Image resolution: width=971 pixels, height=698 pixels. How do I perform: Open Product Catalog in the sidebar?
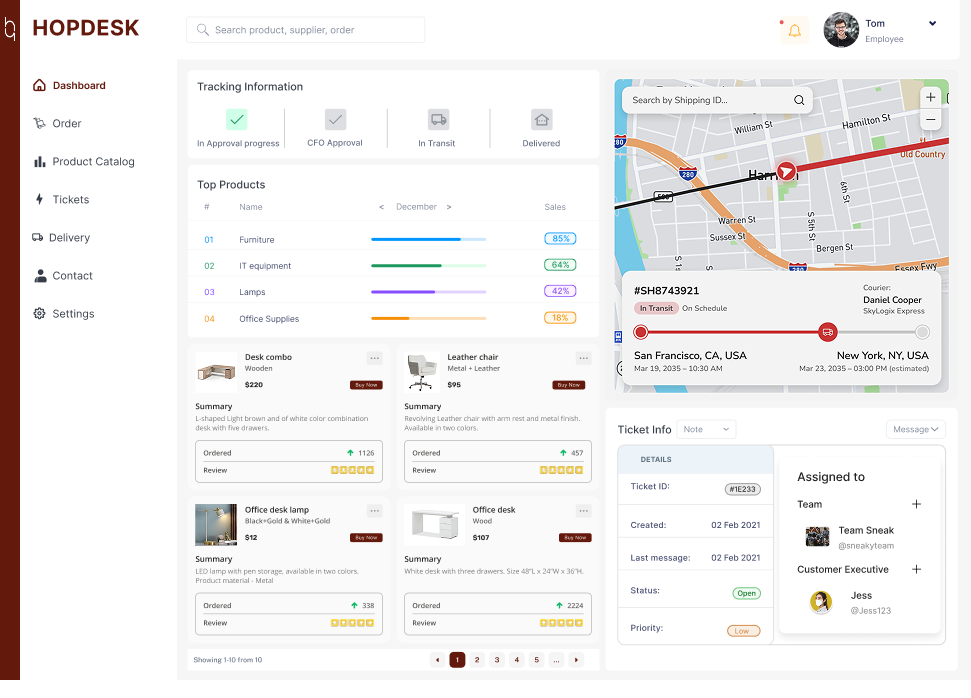(x=93, y=162)
